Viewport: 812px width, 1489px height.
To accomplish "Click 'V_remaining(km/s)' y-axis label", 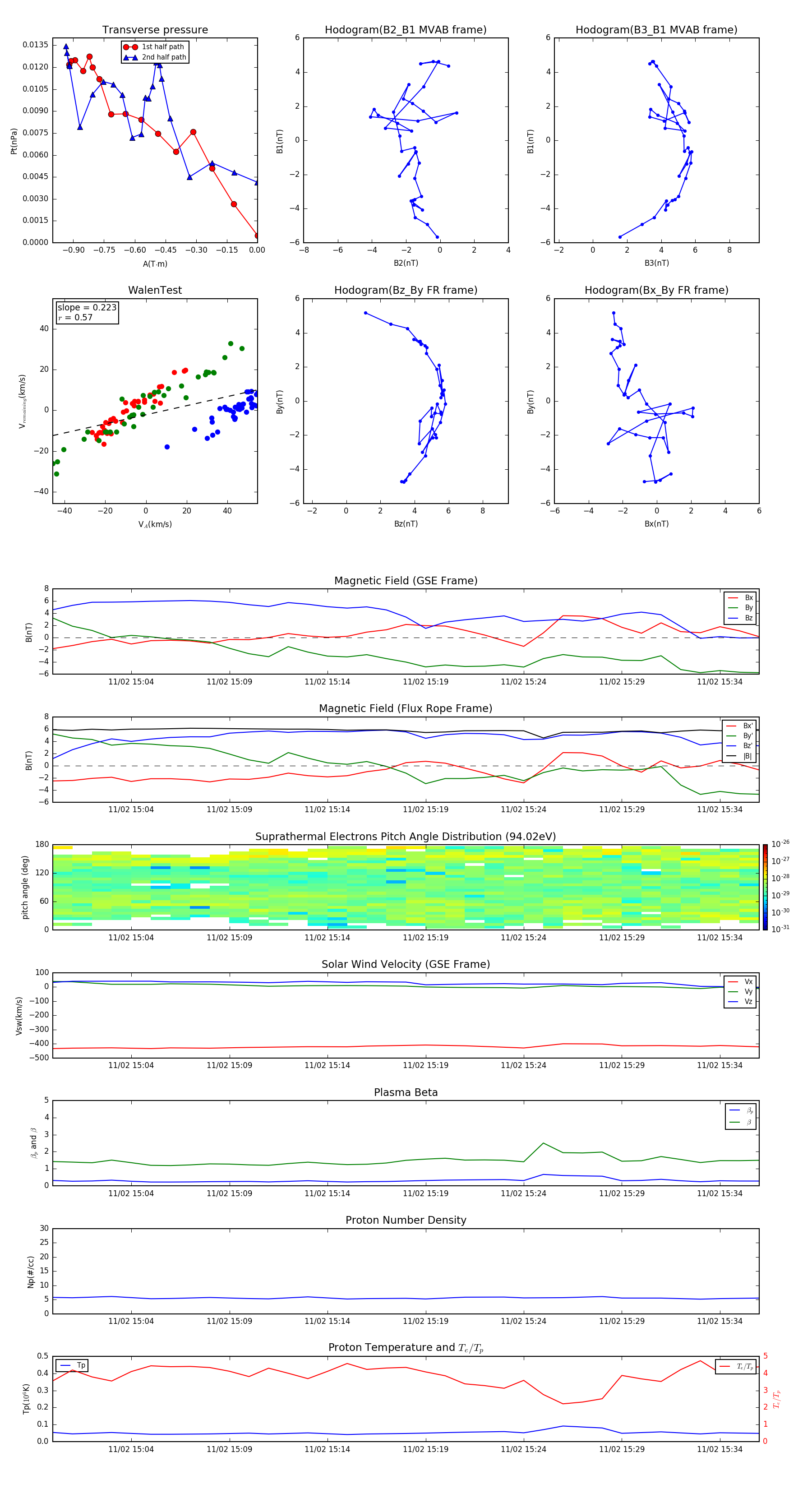I will (x=22, y=401).
